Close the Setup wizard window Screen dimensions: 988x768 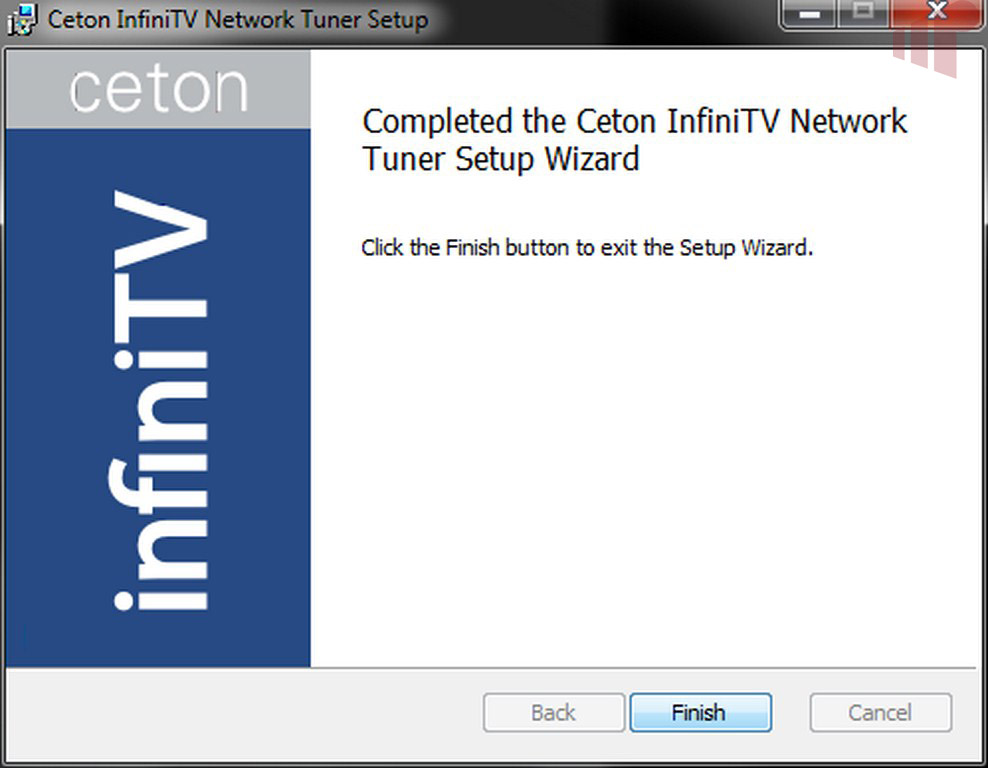coord(937,13)
